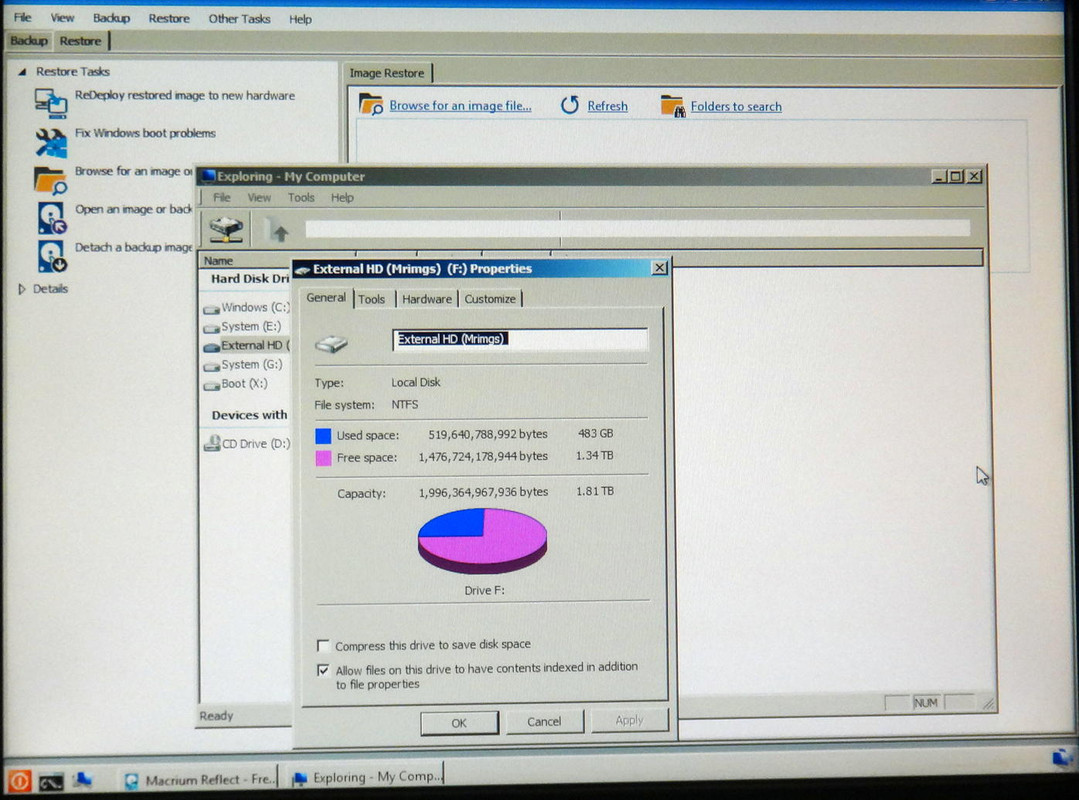Screen dimensions: 1079x800
Task: Click the Folders to search folder icon
Action: point(672,106)
